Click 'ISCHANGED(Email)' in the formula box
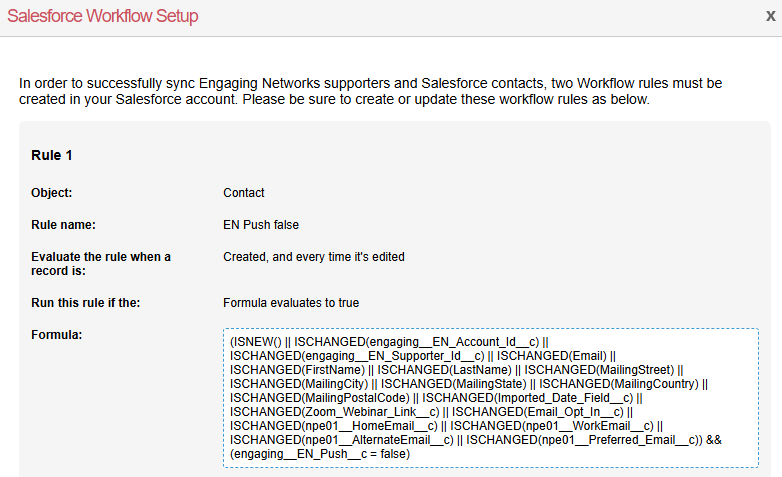The width and height of the screenshot is (782, 477). coord(553,355)
